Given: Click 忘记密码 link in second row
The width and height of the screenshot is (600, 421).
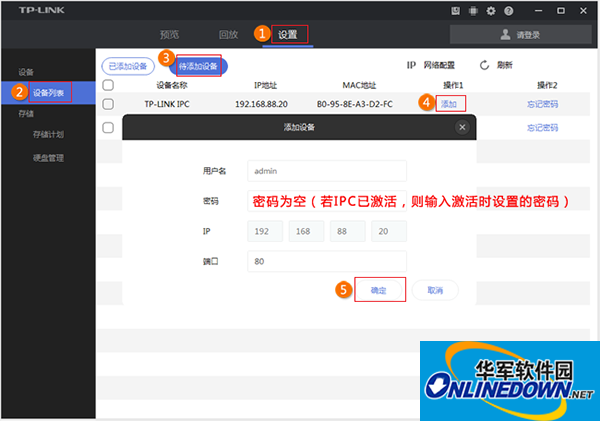Looking at the screenshot, I should tap(543, 127).
